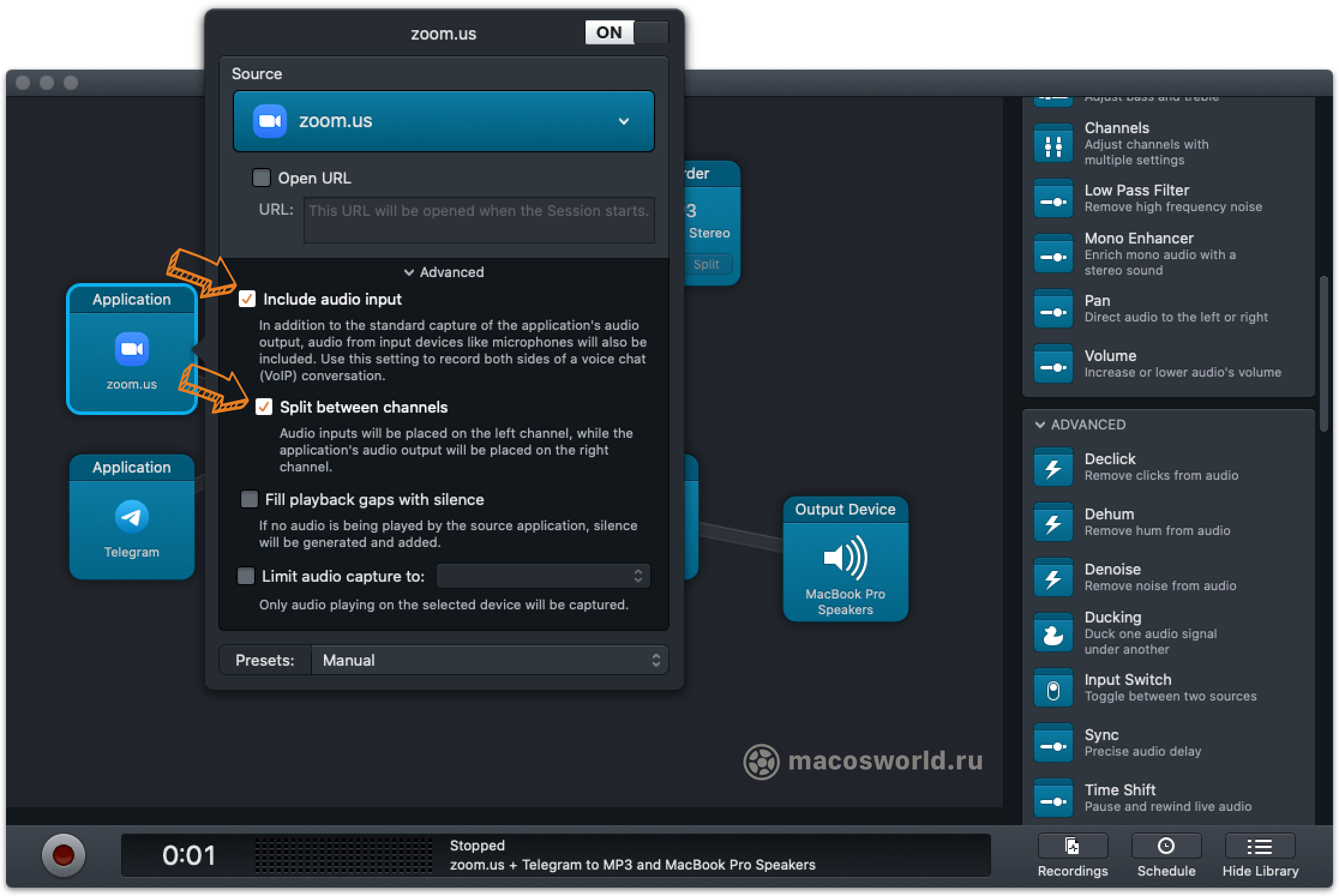
Task: Collapse the ADVANCED library section
Action: coord(1040,425)
